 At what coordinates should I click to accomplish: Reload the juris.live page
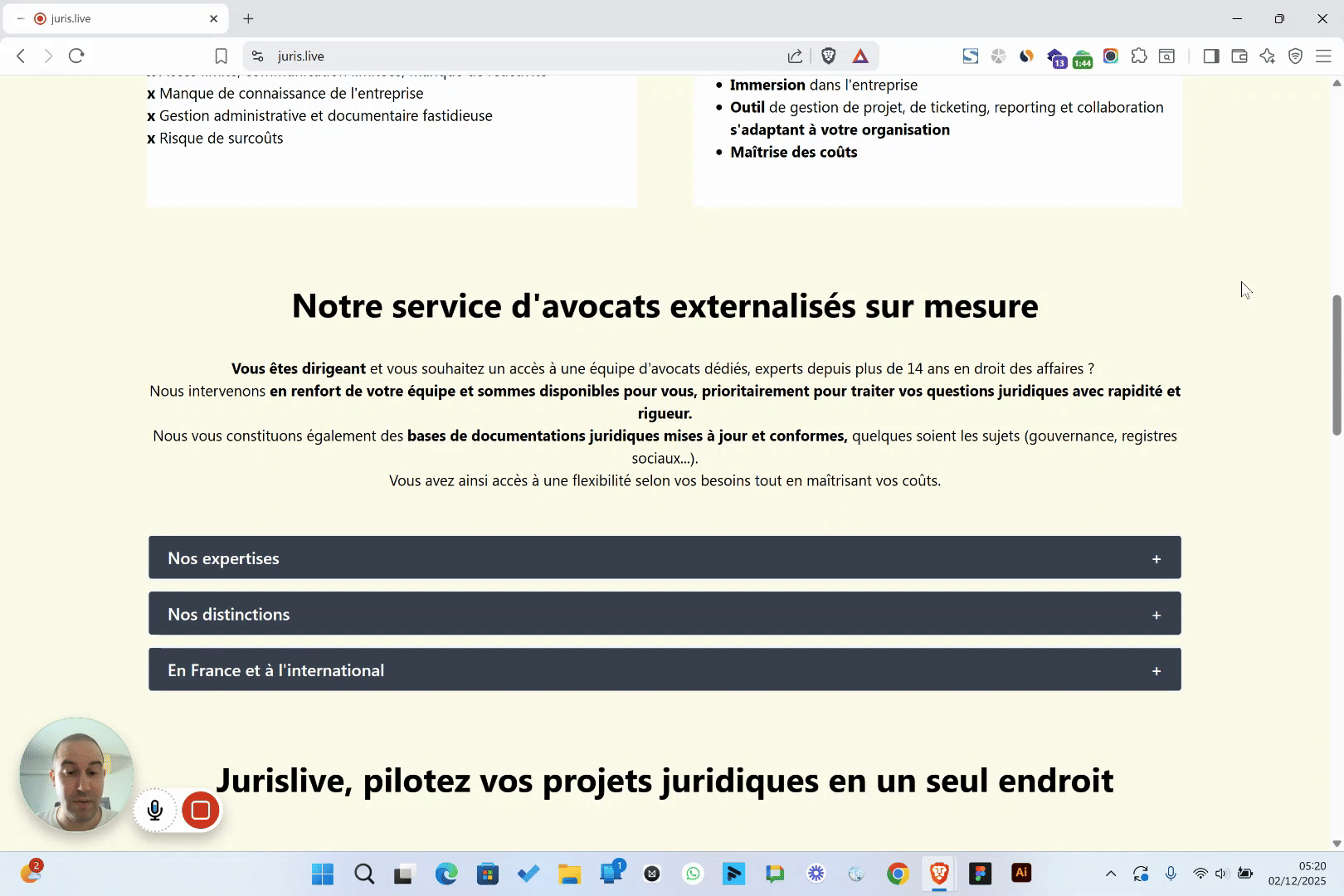click(76, 56)
